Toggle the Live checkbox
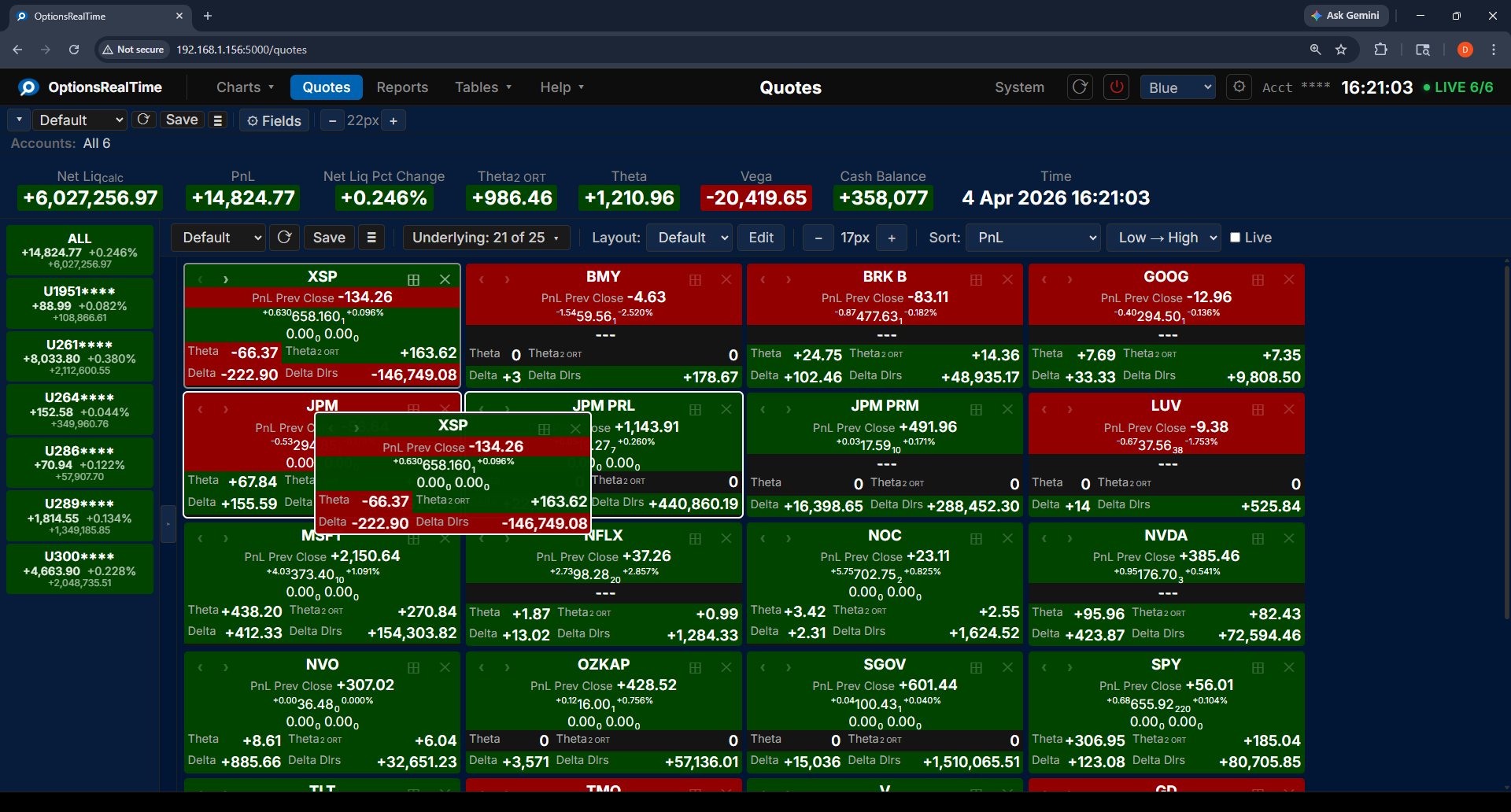1511x812 pixels. click(x=1235, y=238)
